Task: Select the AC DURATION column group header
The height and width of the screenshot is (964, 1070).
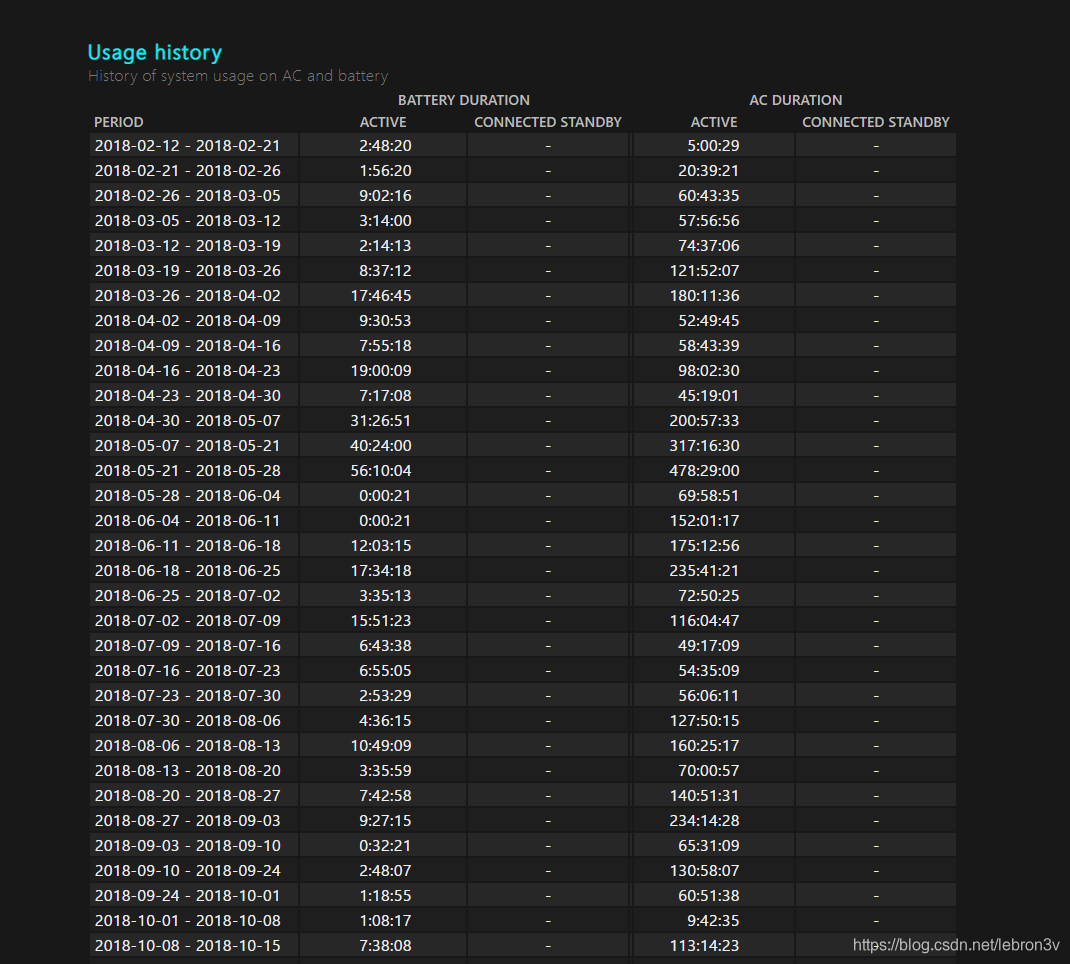Action: click(x=795, y=100)
